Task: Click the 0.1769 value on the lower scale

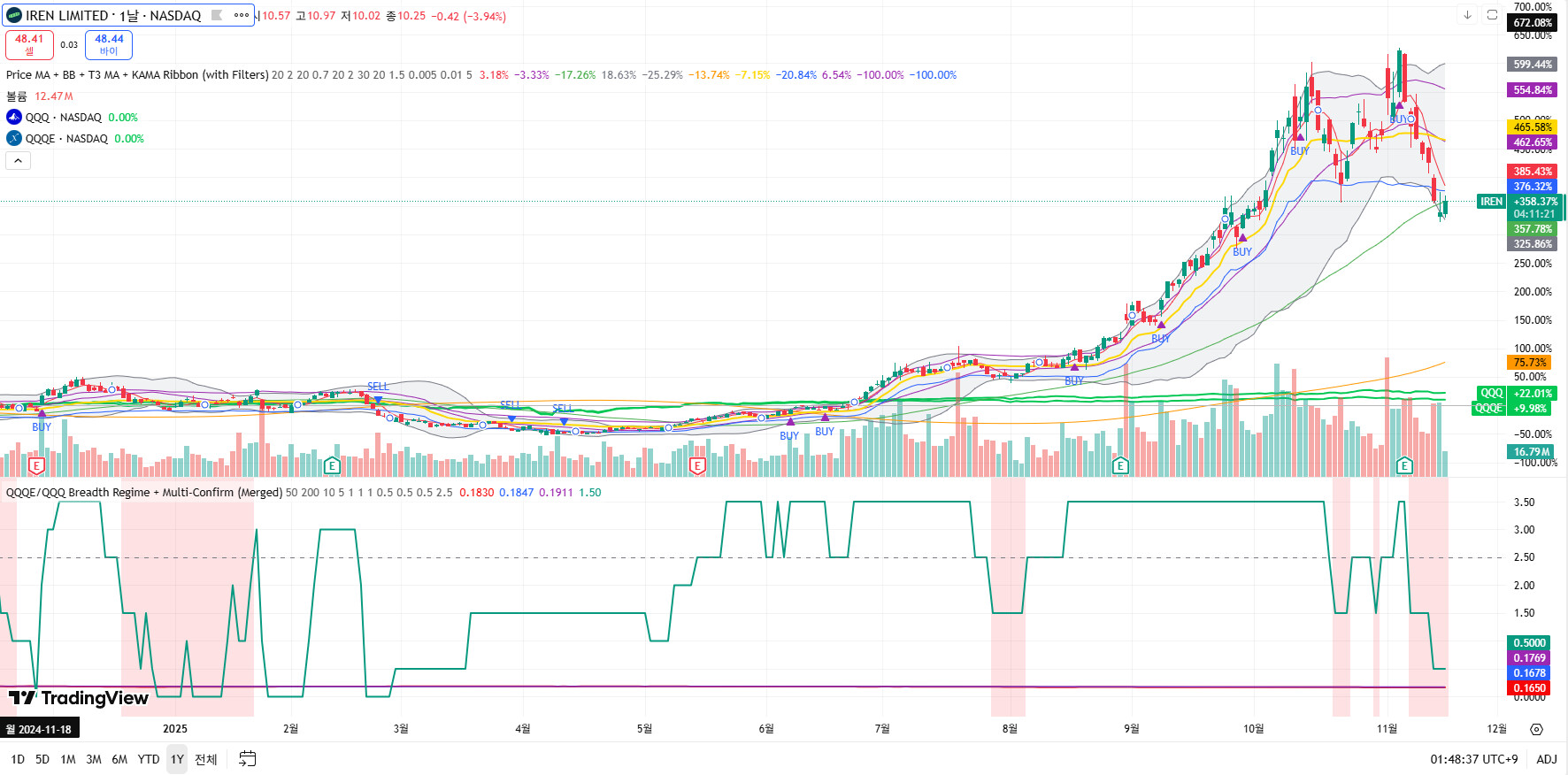Action: (1529, 658)
